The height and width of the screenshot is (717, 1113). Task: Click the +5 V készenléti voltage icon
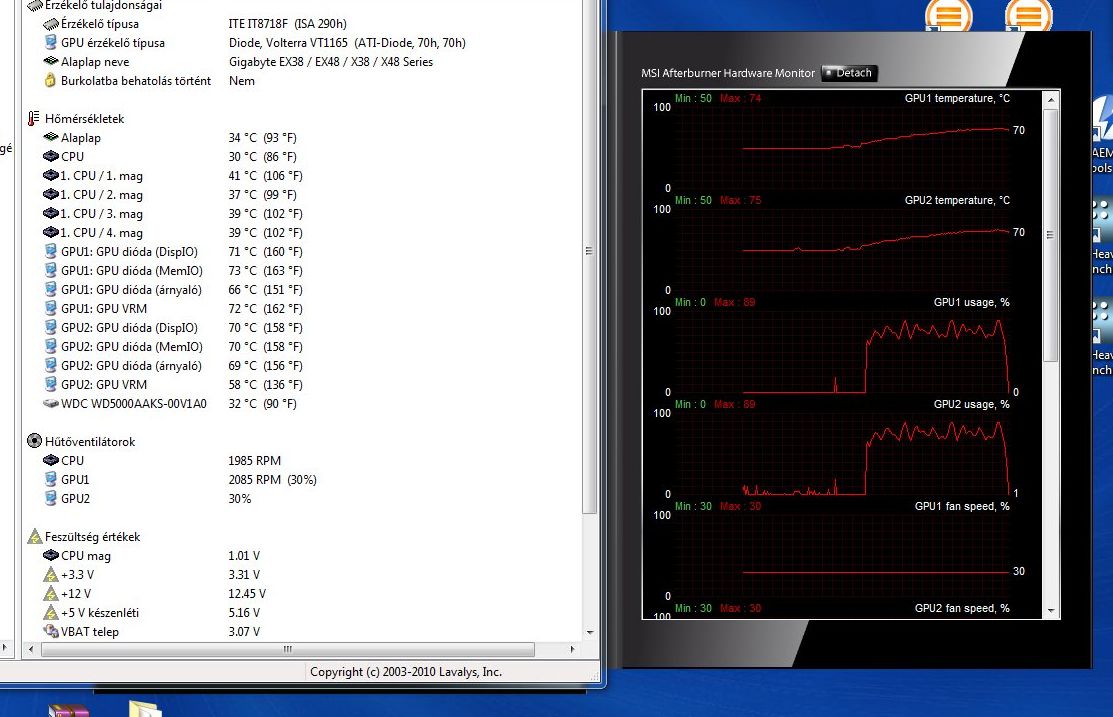tap(50, 613)
